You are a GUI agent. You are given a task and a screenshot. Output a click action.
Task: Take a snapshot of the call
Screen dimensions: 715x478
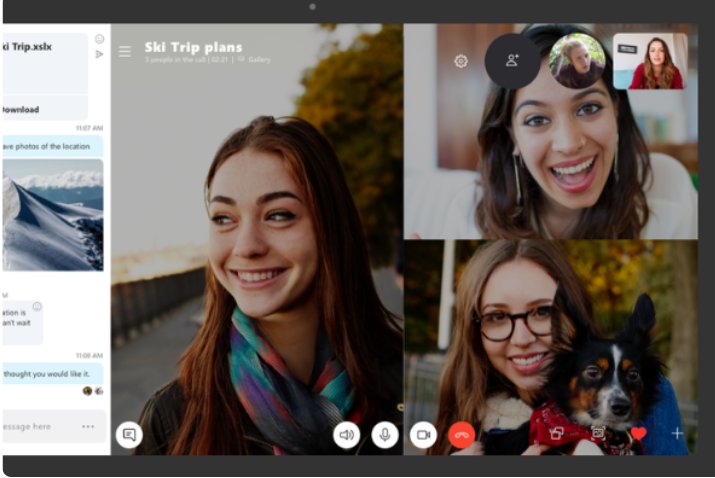point(598,434)
